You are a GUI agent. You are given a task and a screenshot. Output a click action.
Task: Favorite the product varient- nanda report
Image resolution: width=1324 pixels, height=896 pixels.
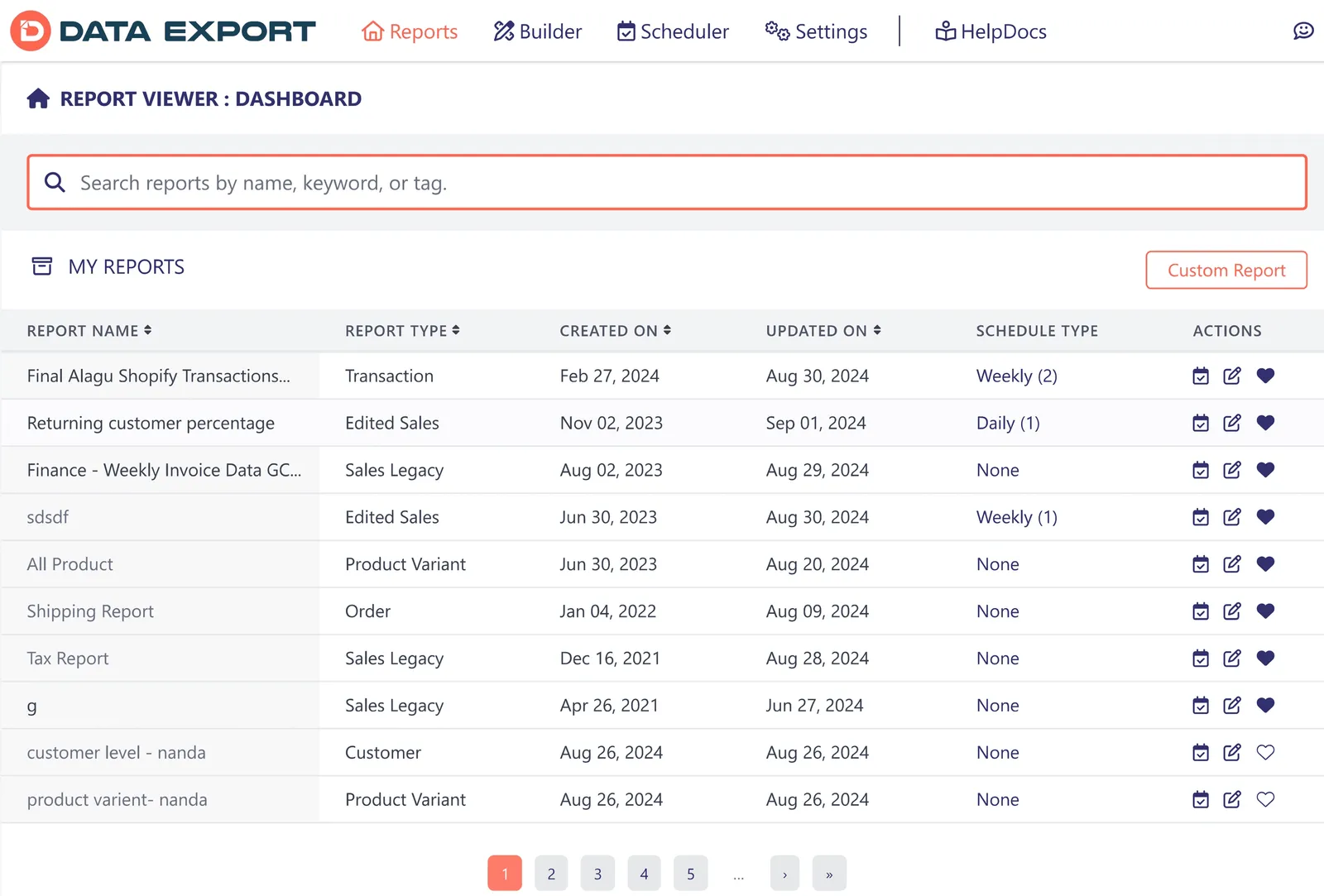[x=1265, y=800]
